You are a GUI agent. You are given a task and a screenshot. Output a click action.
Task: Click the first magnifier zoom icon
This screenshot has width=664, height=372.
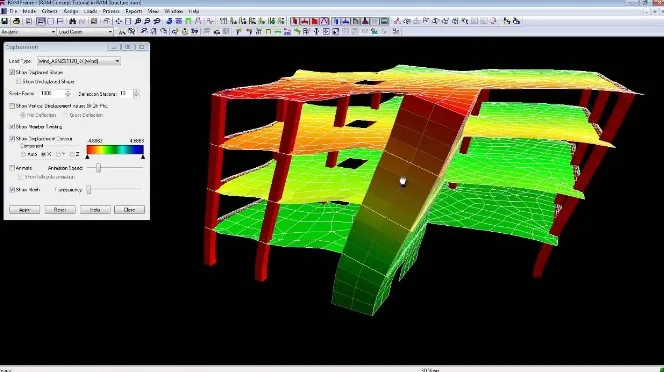pyautogui.click(x=138, y=21)
